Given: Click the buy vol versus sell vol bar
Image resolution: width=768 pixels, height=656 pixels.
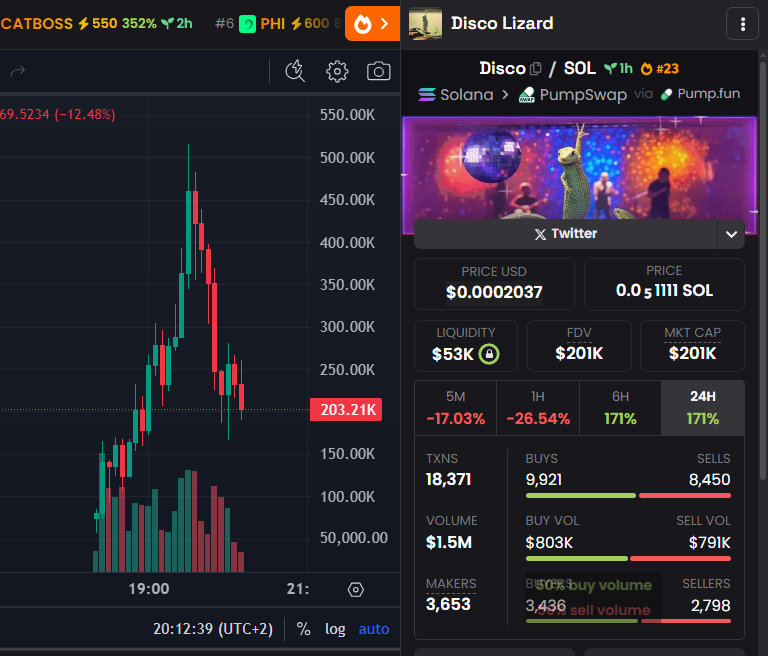Looking at the screenshot, I should (628, 559).
